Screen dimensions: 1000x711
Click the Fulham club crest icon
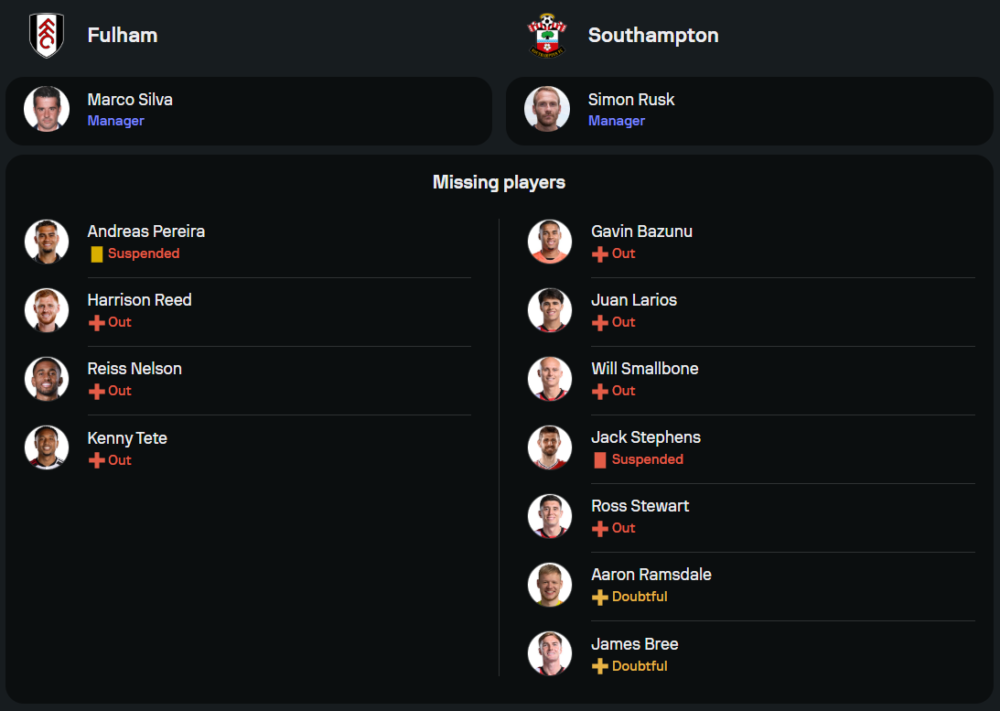[46, 35]
